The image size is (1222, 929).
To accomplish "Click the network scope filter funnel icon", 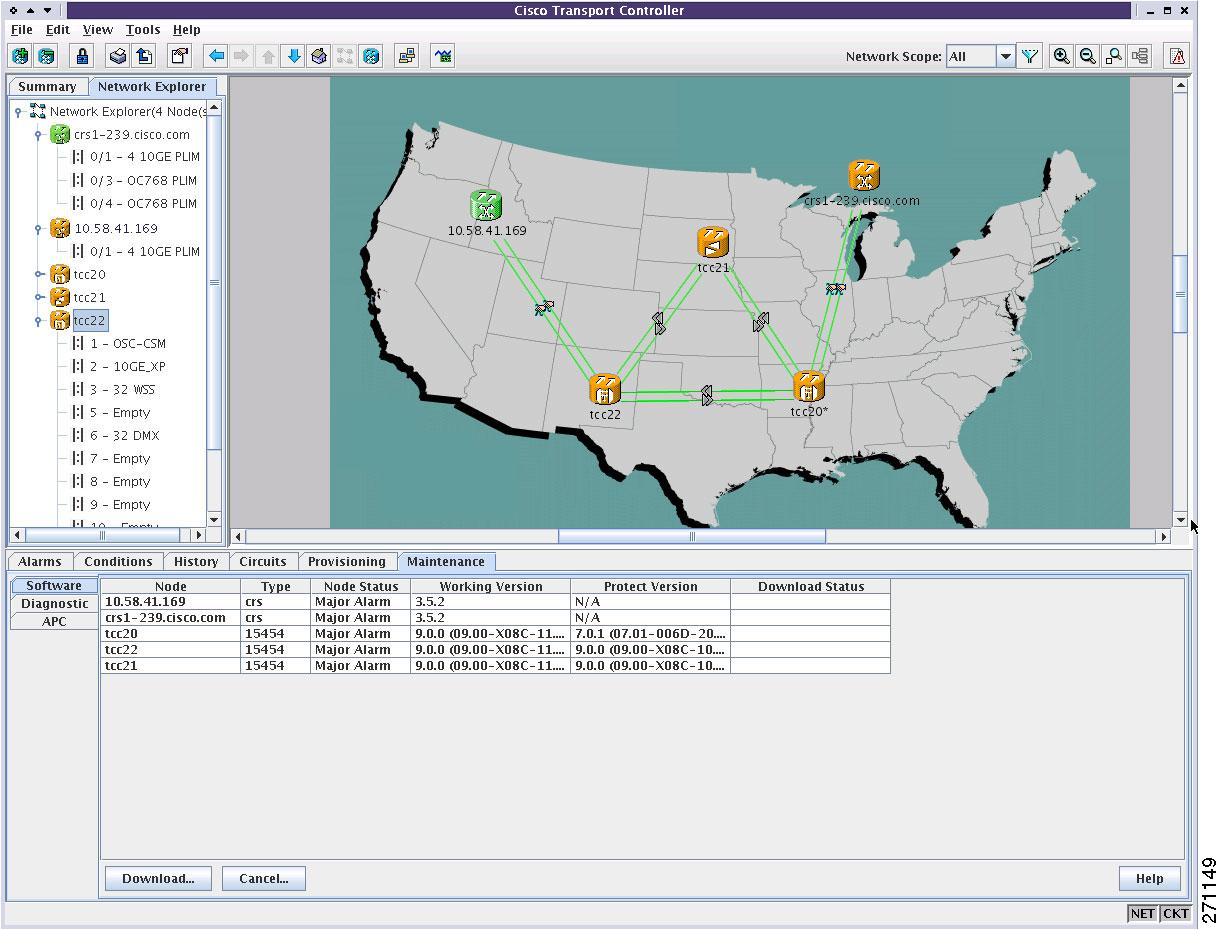I will click(x=1029, y=56).
